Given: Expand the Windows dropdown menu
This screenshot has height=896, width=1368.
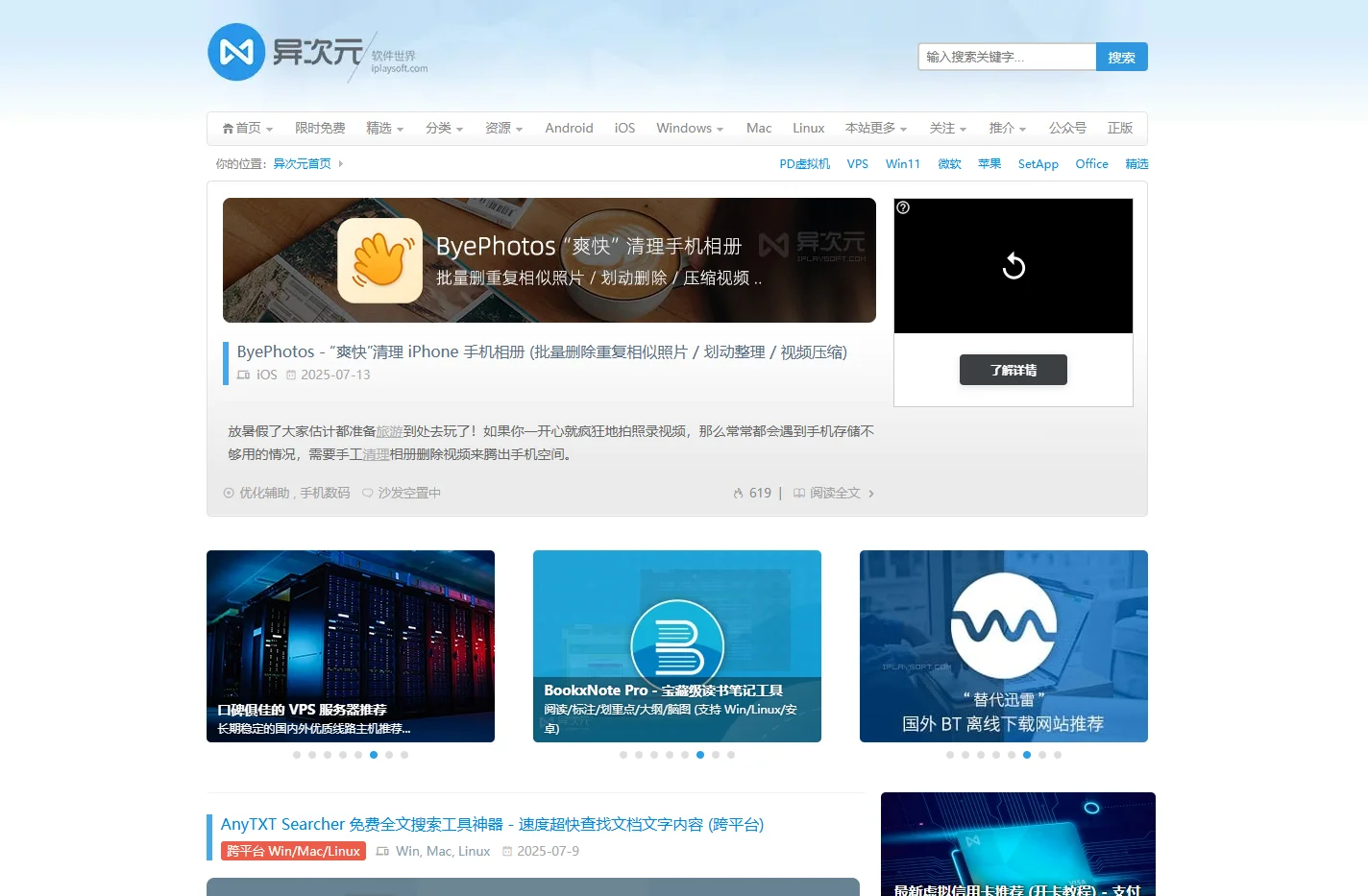Looking at the screenshot, I should 690,128.
